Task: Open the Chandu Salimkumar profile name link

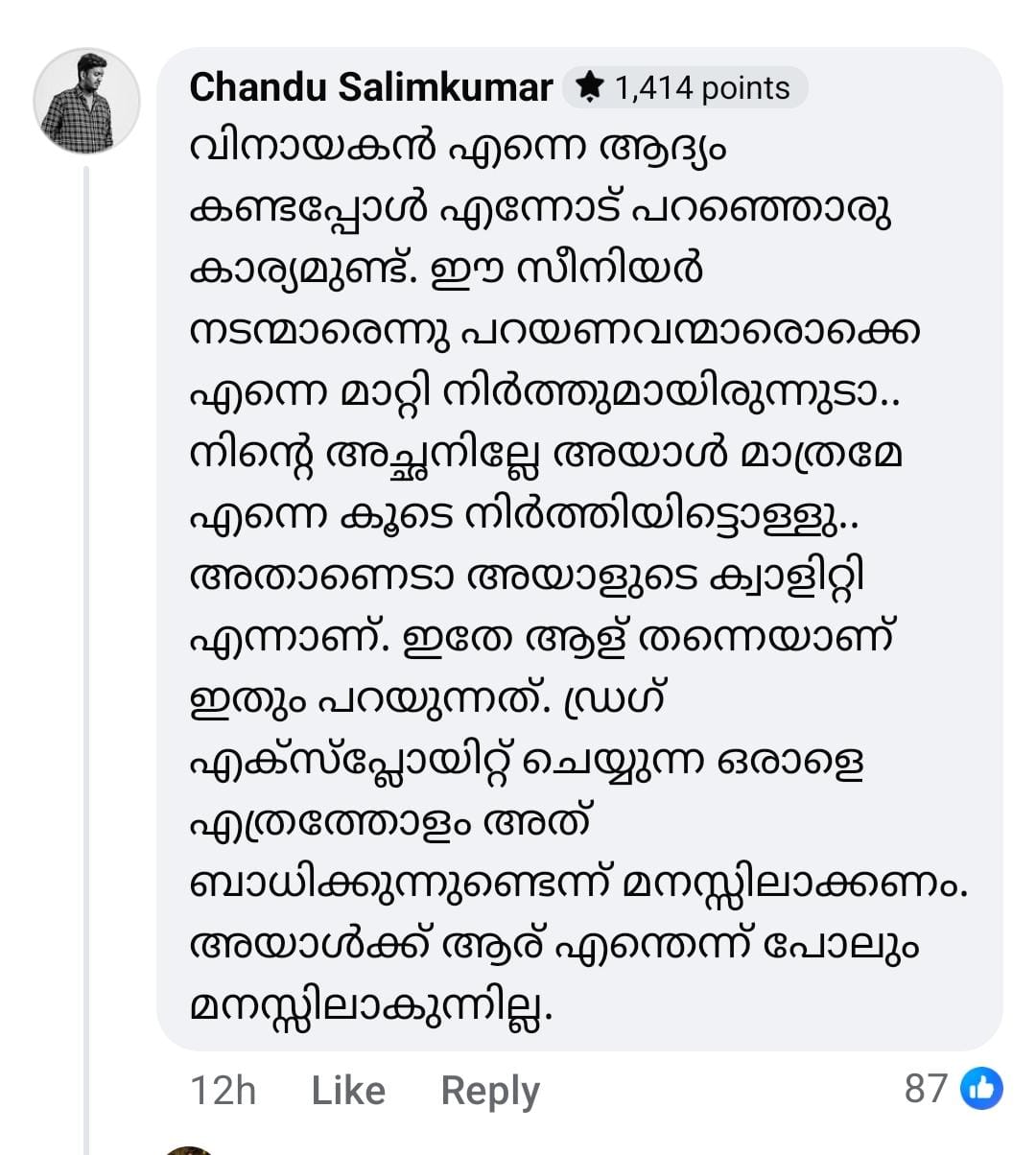Action: click(x=370, y=87)
